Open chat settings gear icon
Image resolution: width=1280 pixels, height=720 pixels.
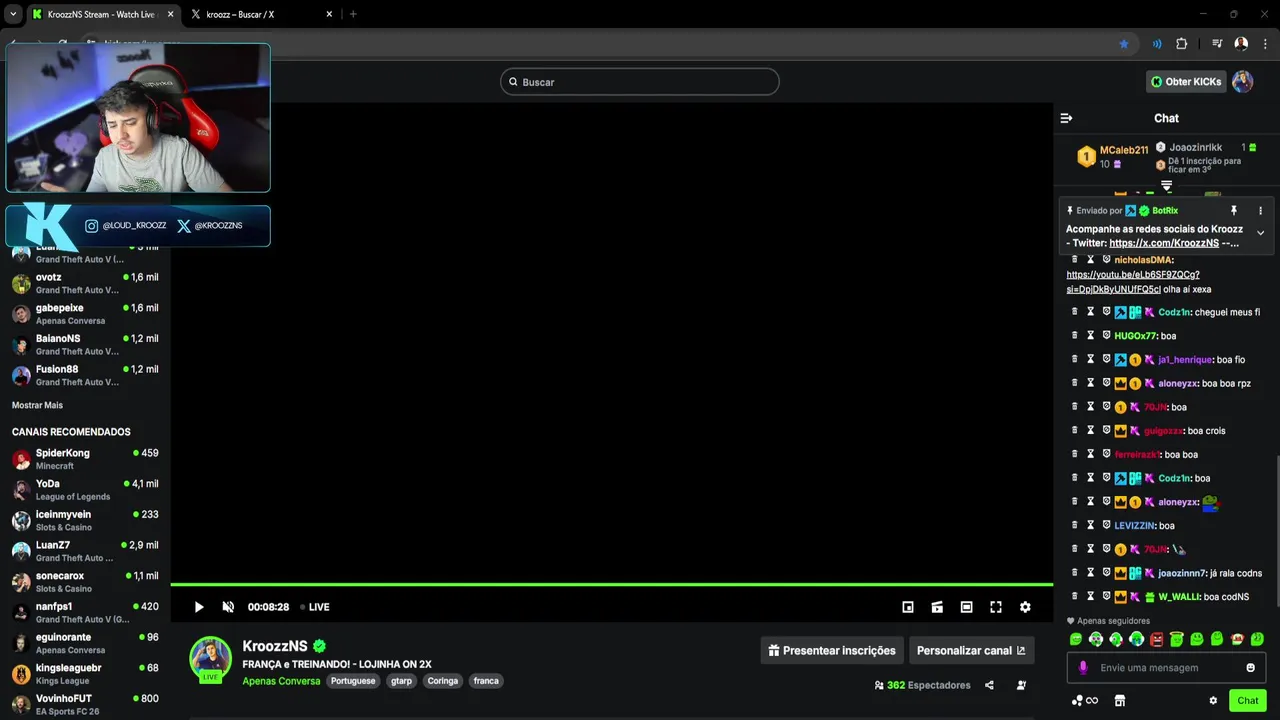pyautogui.click(x=1213, y=701)
